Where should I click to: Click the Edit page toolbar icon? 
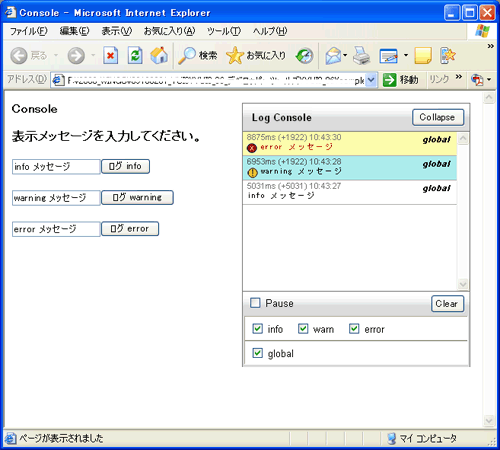pyautogui.click(x=388, y=56)
